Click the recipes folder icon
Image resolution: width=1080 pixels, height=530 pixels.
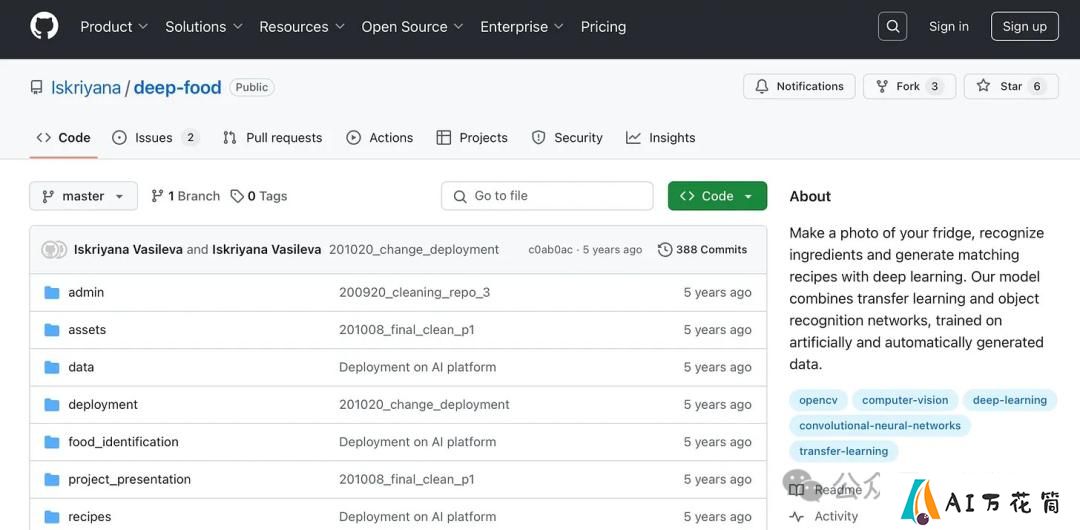52,516
